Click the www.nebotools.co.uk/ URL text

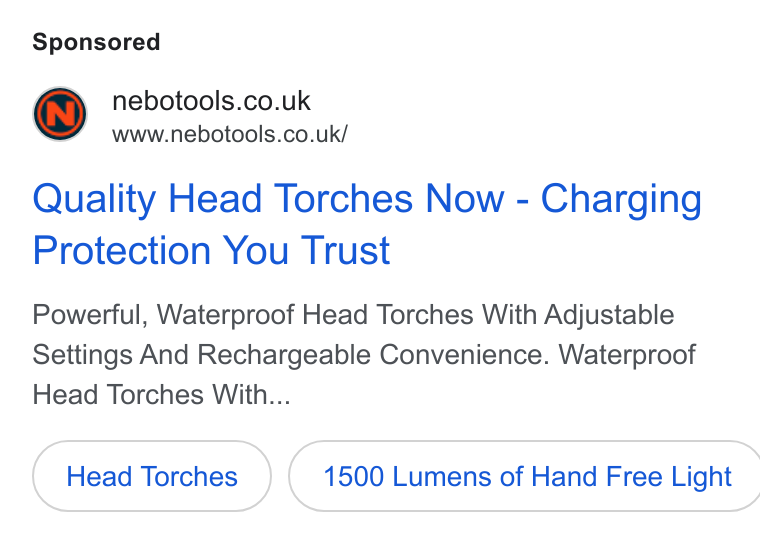tap(230, 134)
